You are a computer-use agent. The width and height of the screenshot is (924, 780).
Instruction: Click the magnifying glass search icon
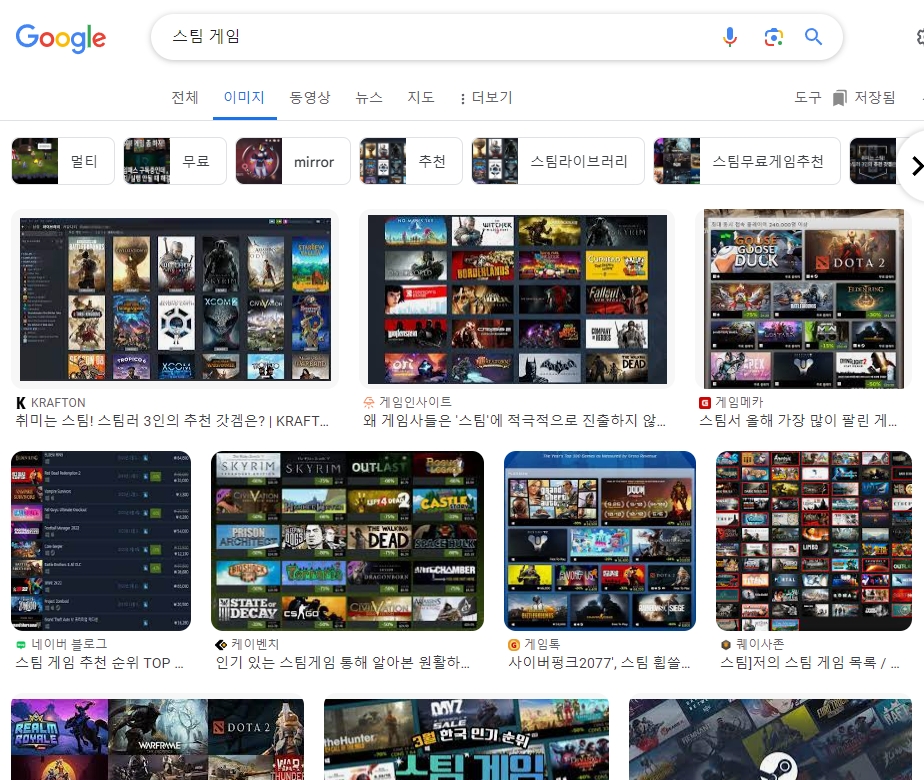coord(813,36)
